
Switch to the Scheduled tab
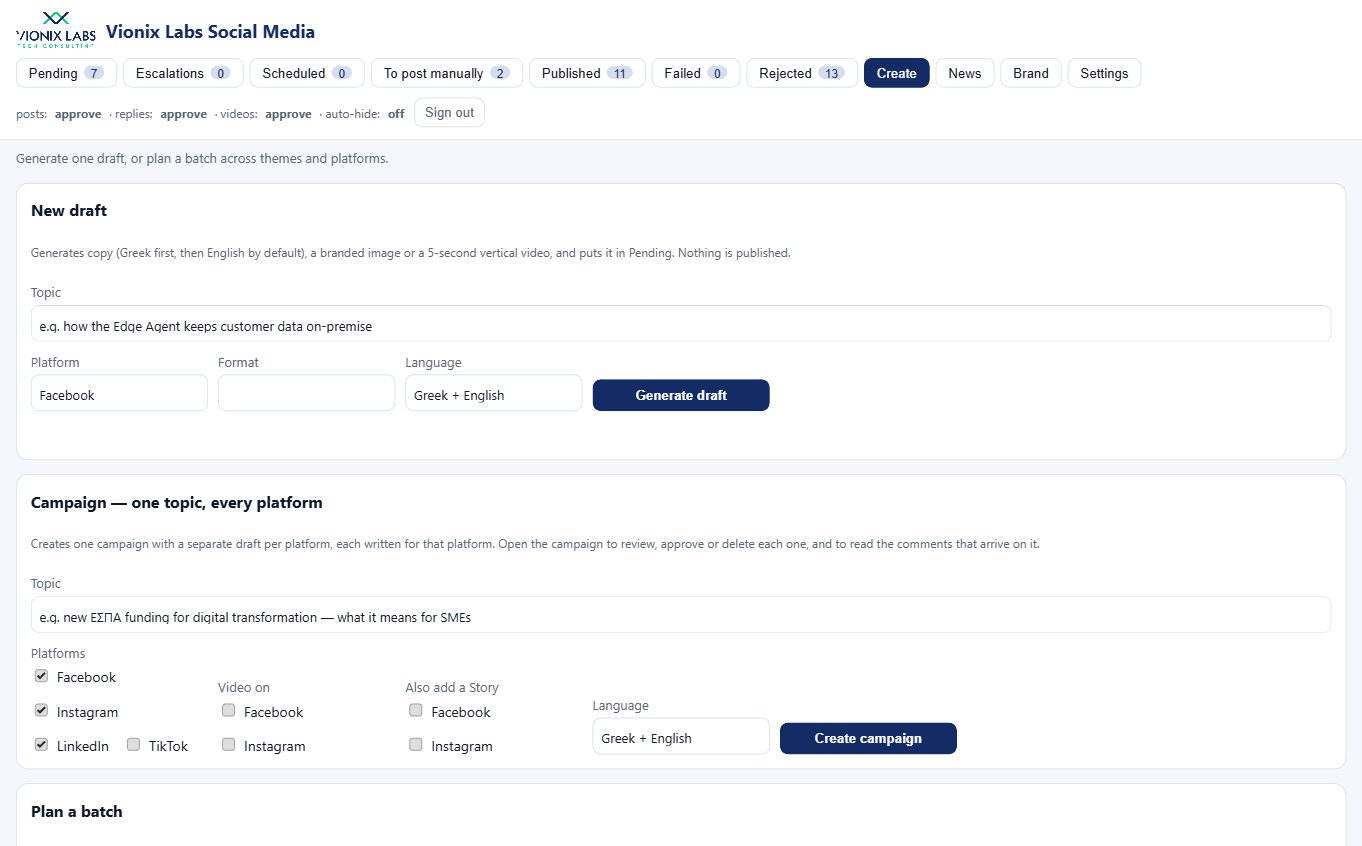[307, 73]
